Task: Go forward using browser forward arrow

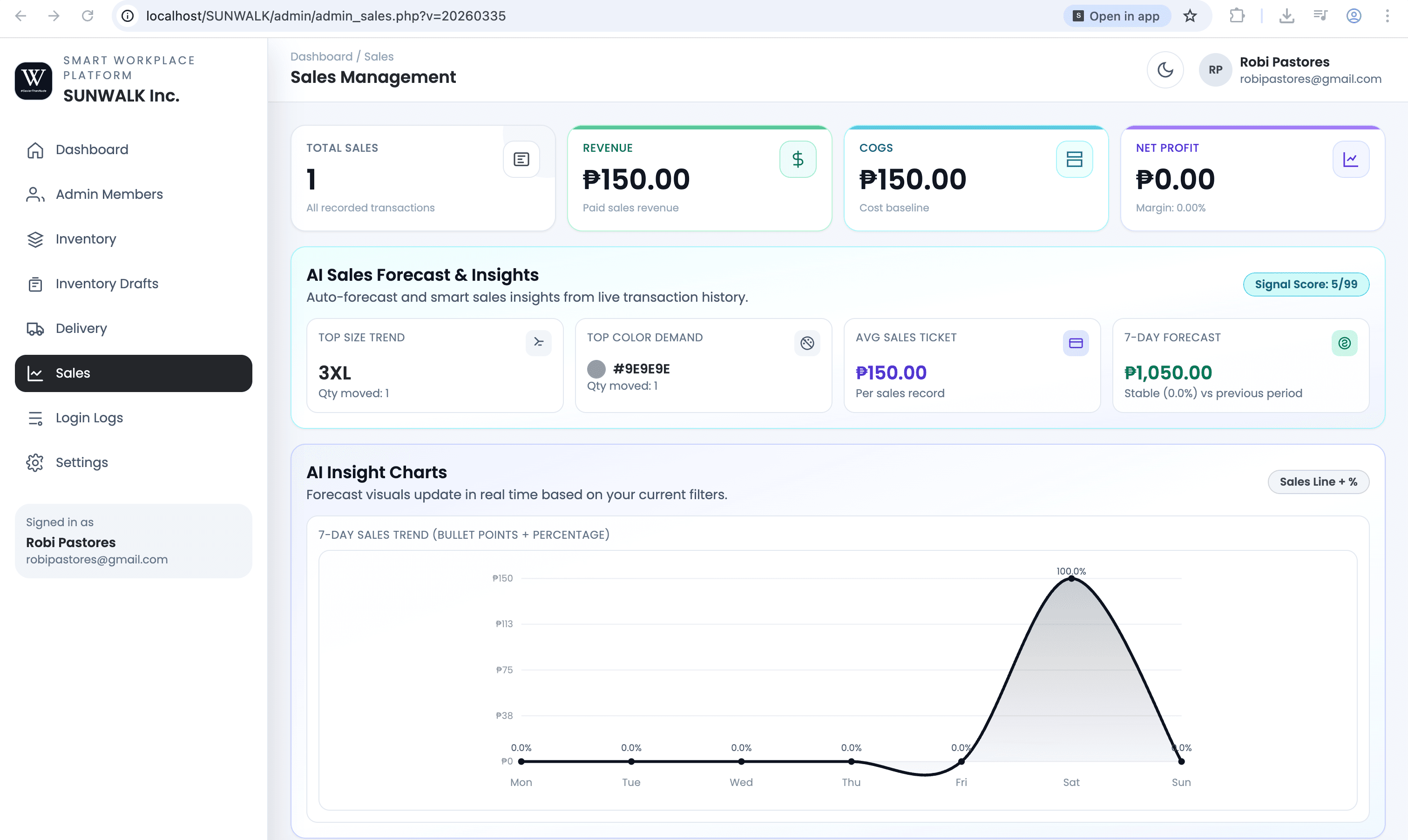Action: coord(54,16)
